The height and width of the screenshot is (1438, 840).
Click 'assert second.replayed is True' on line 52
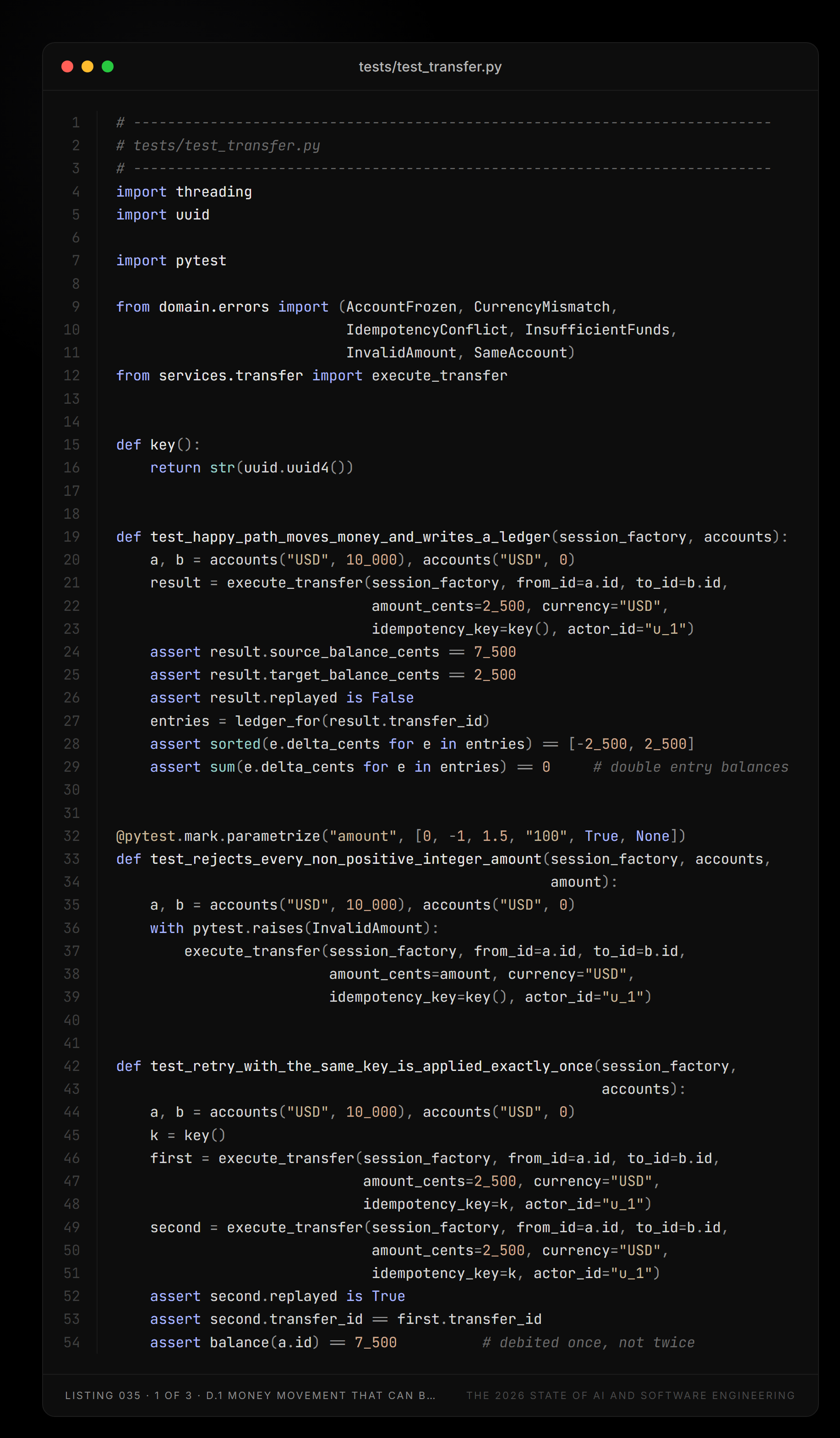click(x=277, y=1296)
